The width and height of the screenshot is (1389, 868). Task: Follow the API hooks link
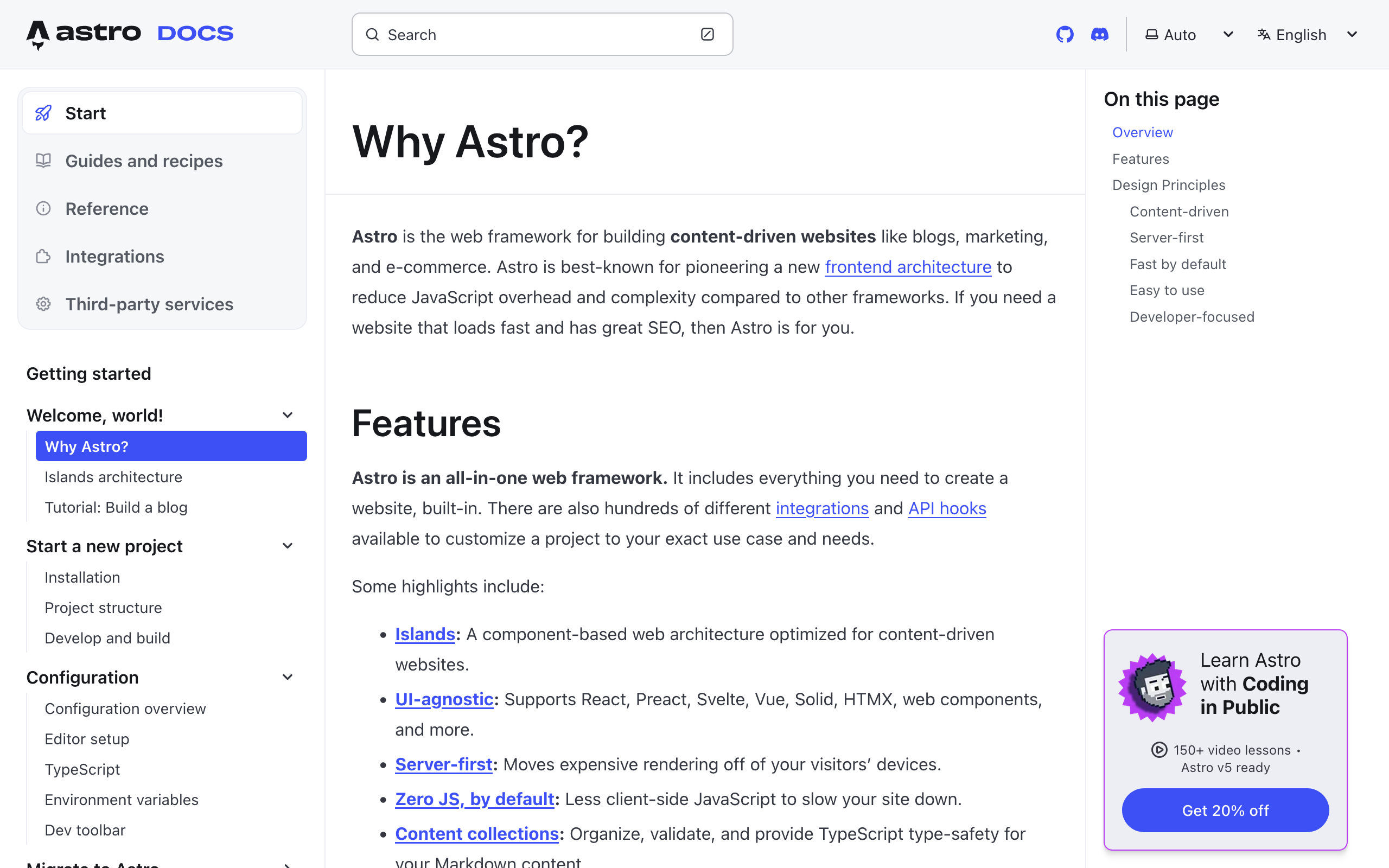pyautogui.click(x=947, y=508)
